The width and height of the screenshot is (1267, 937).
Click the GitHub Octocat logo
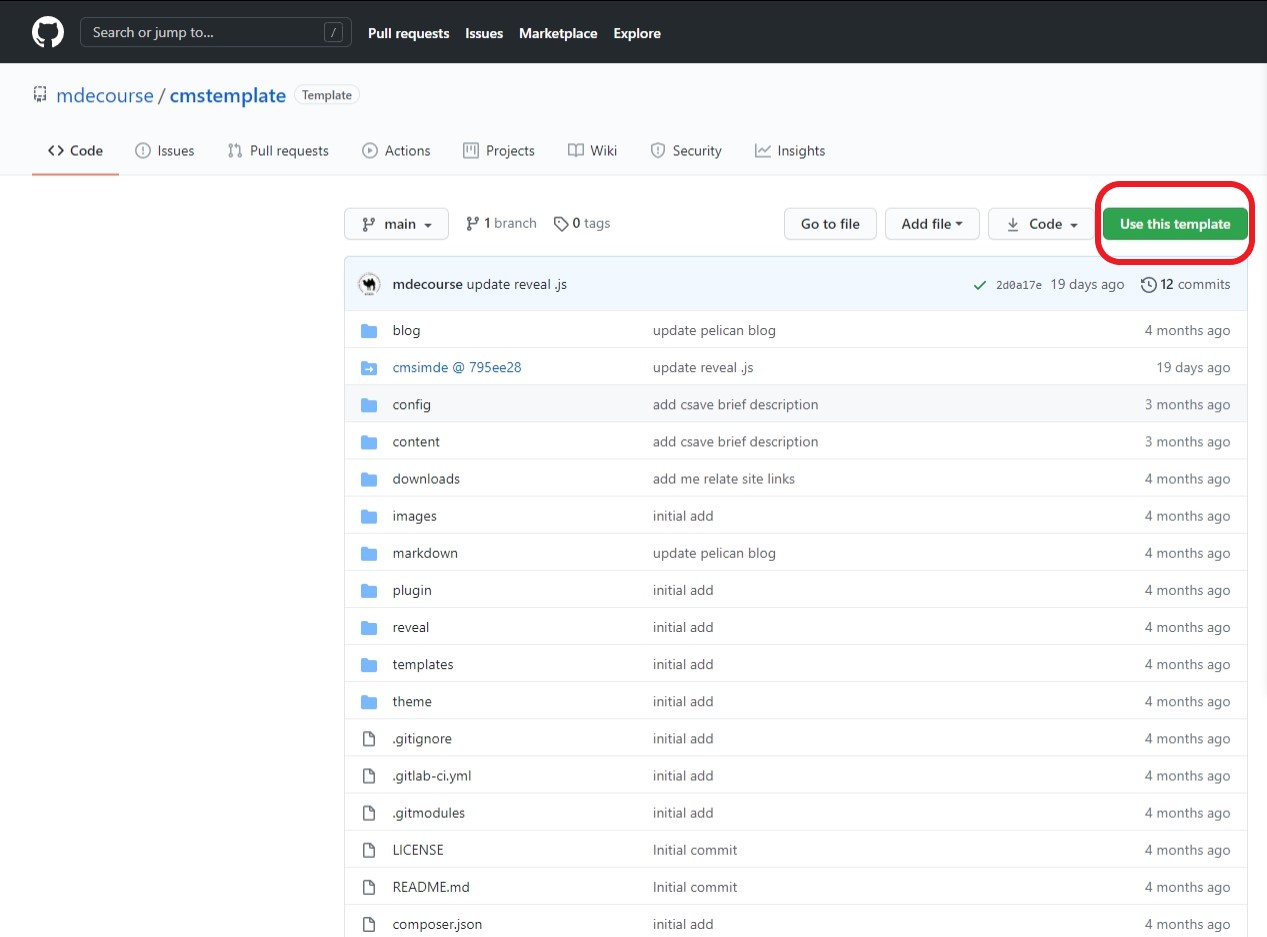[x=48, y=32]
